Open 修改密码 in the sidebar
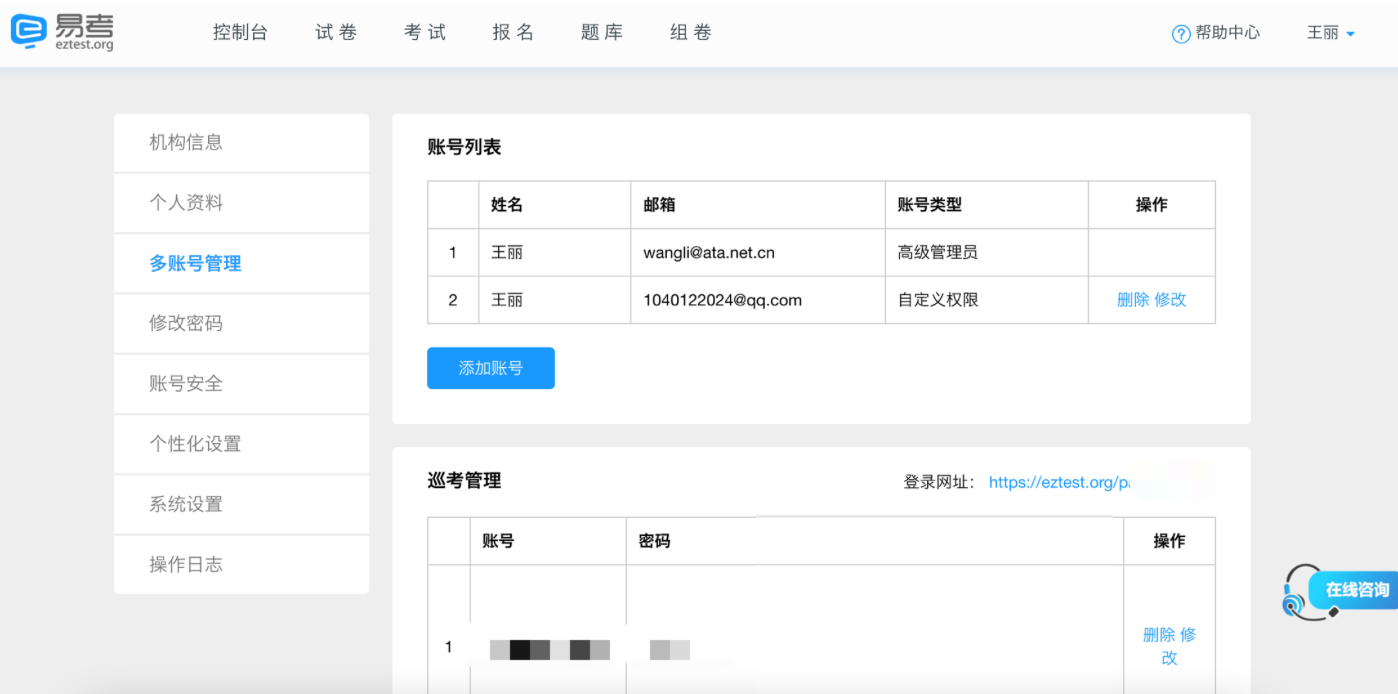The height and width of the screenshot is (694, 1398). tap(241, 323)
